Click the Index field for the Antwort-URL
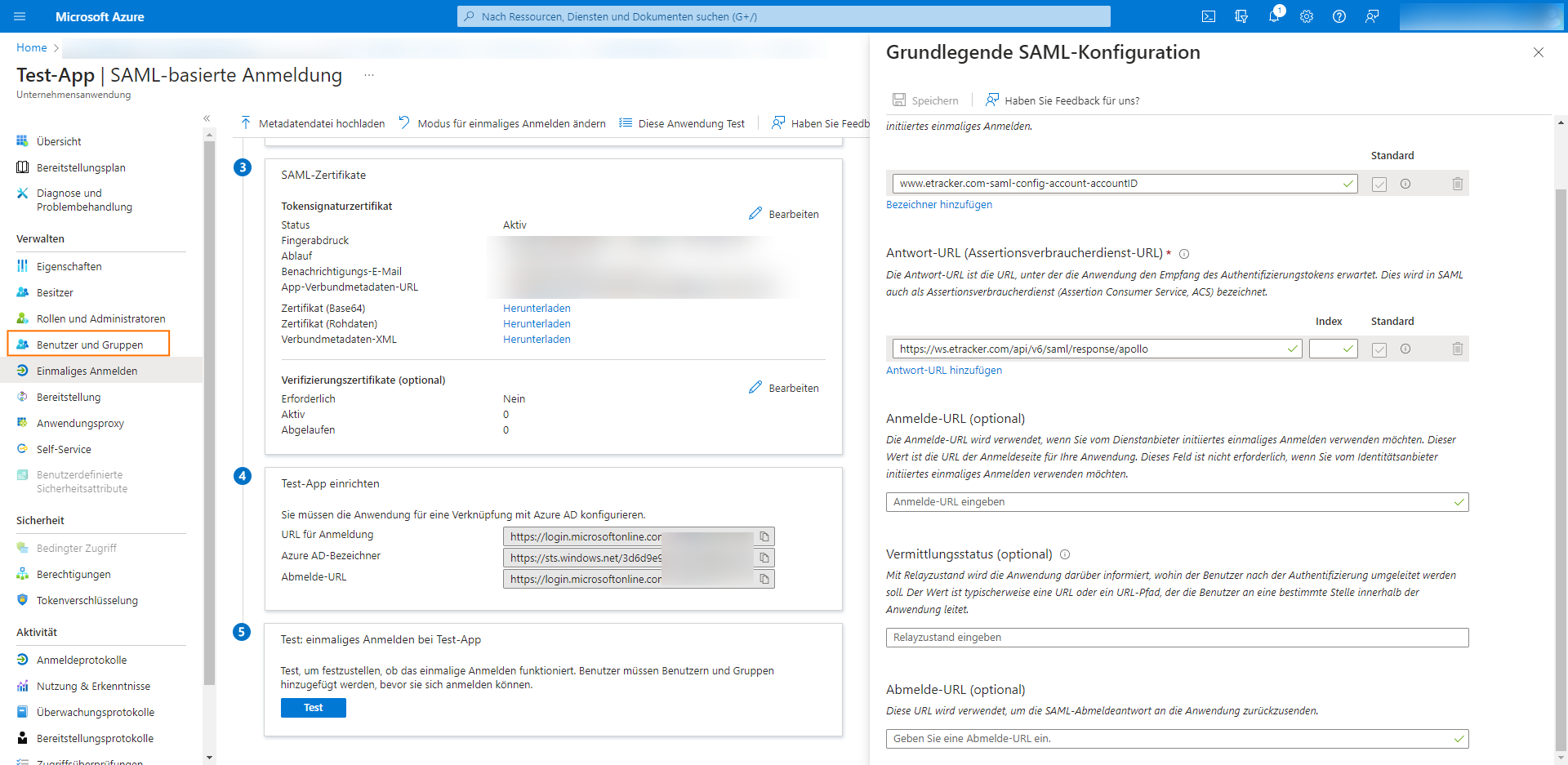The image size is (1568, 765). (1333, 349)
